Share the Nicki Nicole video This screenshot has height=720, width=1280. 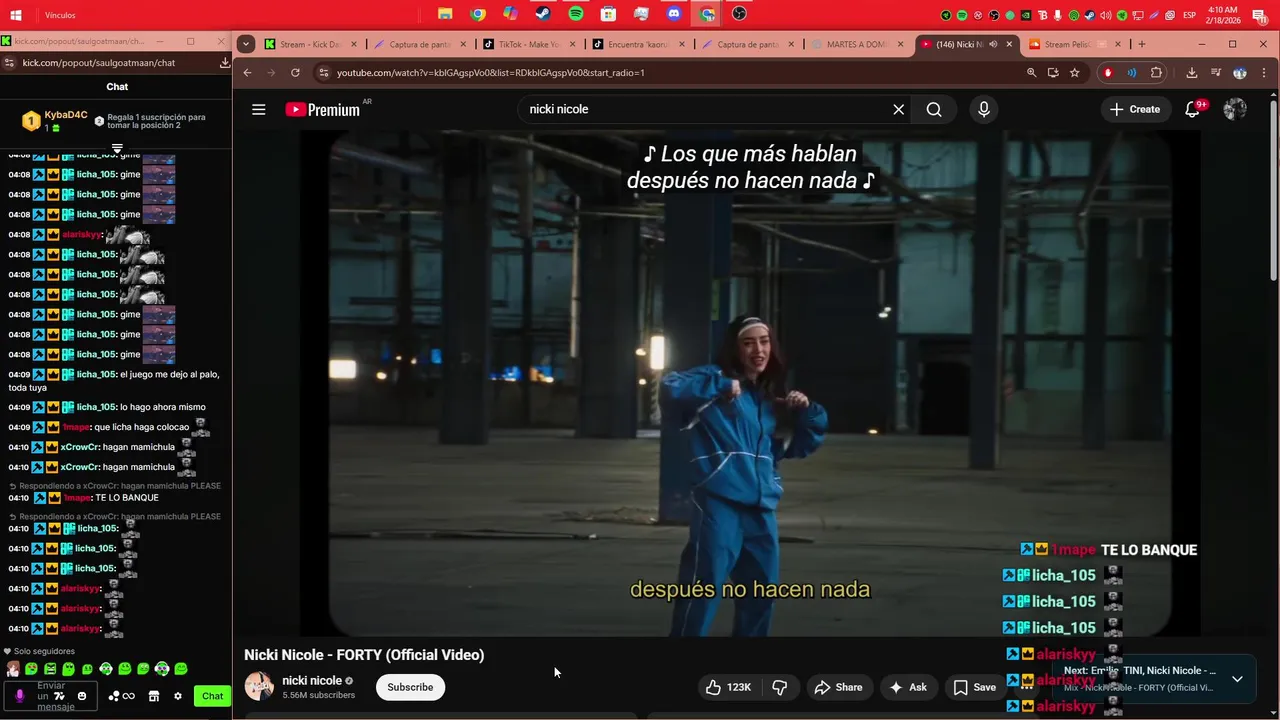[x=838, y=687]
